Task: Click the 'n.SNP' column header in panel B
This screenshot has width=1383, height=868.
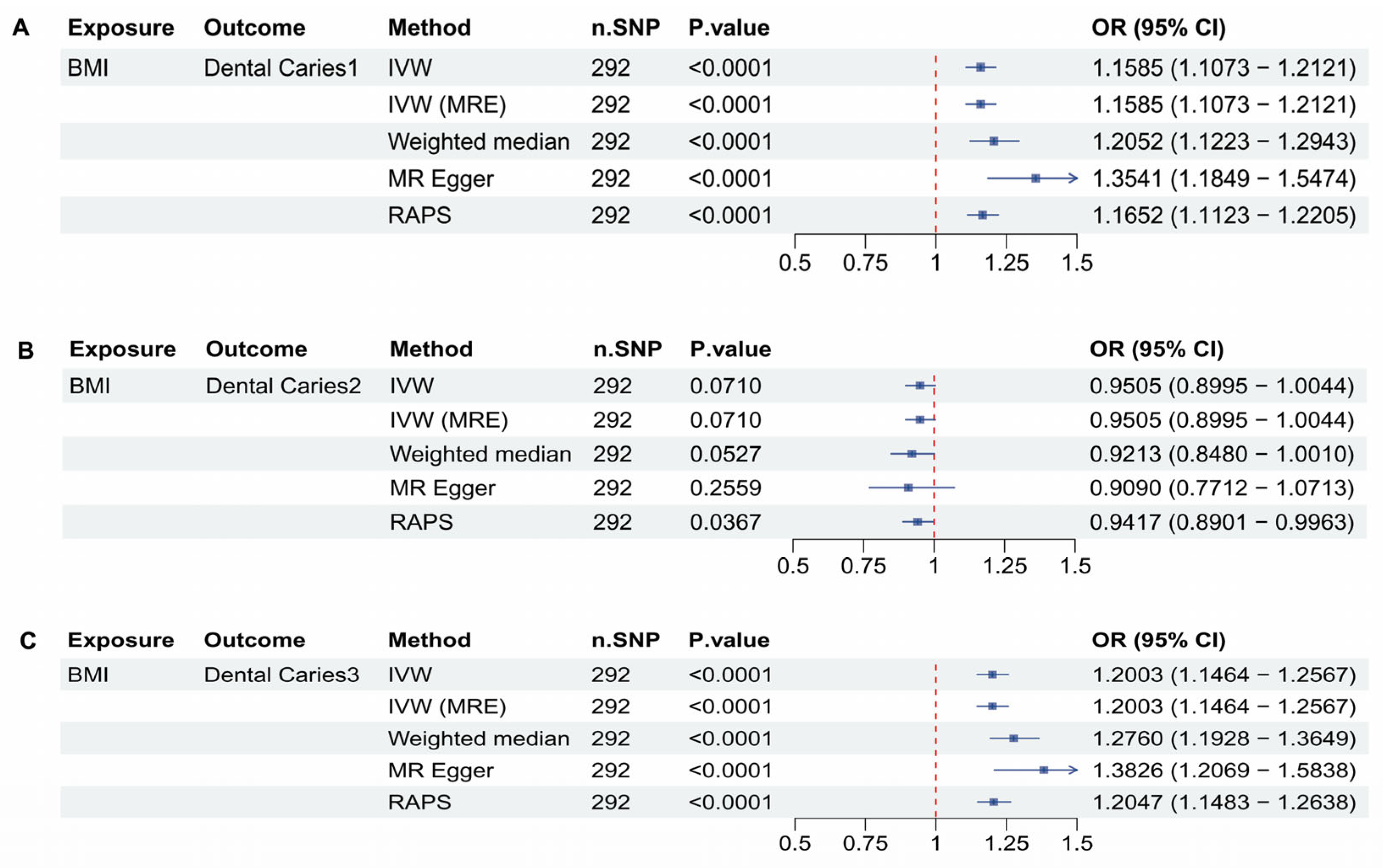Action: [627, 349]
